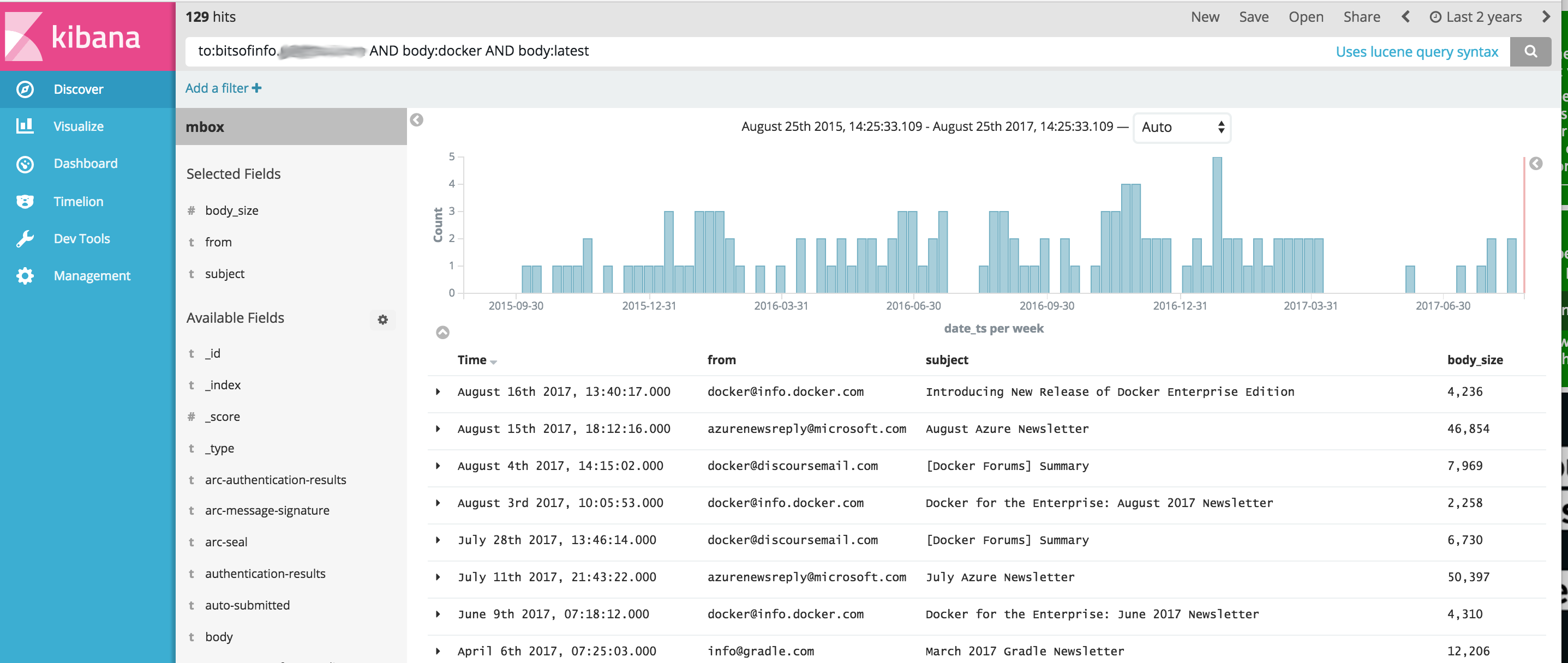1568x663 pixels.
Task: Click the plus icon next to Add a filter
Action: click(257, 88)
